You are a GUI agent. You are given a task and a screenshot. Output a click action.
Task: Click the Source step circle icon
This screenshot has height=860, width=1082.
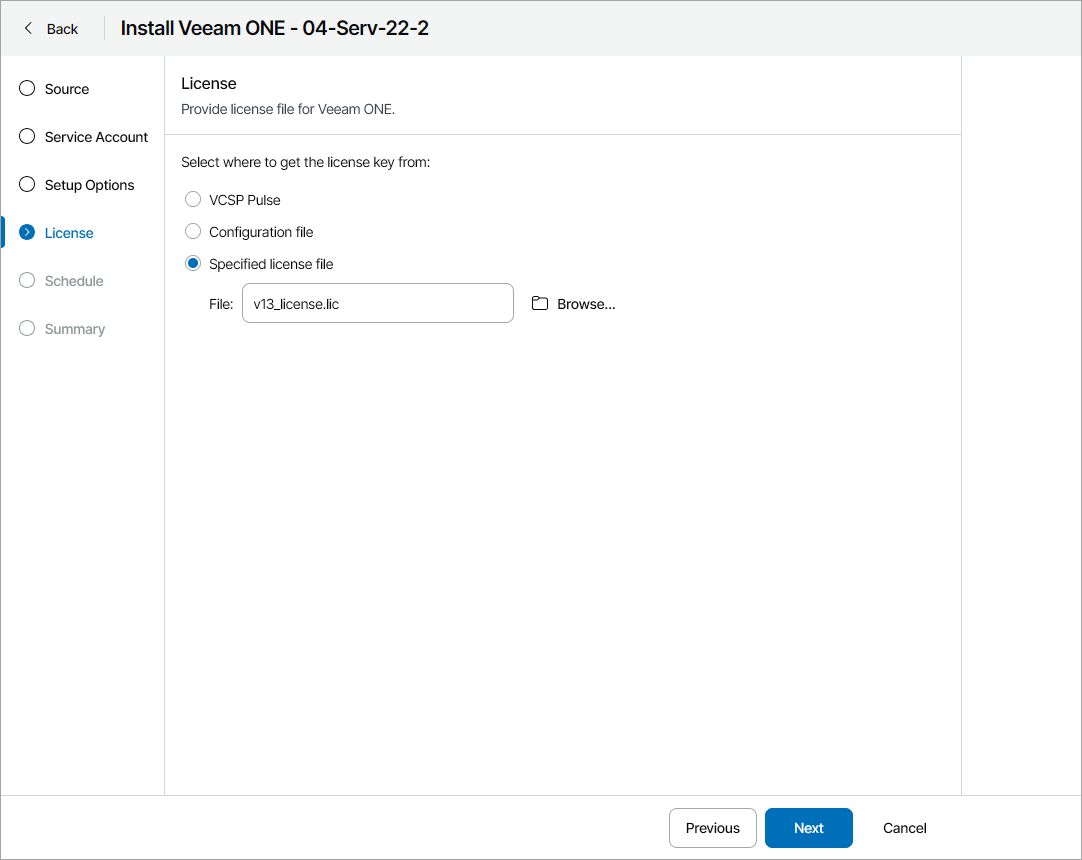[x=27, y=89]
